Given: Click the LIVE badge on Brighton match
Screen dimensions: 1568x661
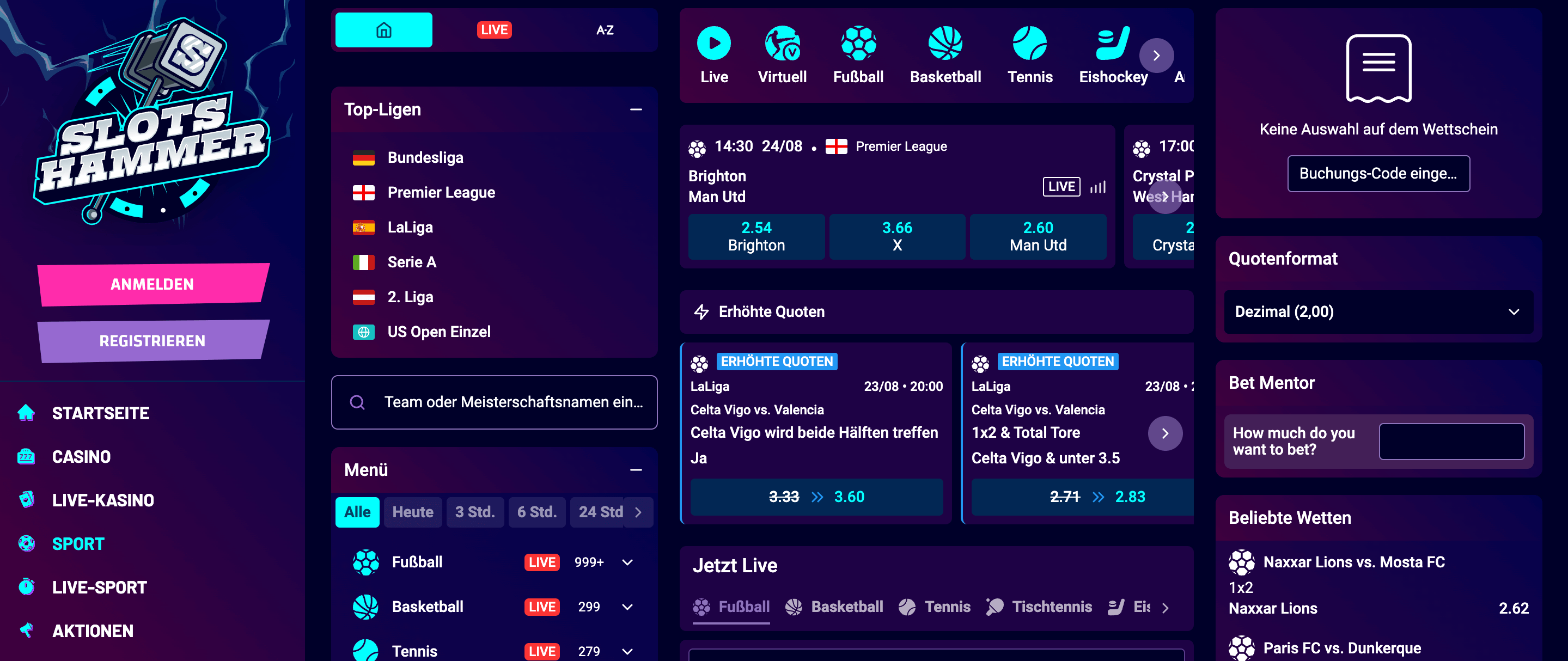Looking at the screenshot, I should (x=1061, y=187).
